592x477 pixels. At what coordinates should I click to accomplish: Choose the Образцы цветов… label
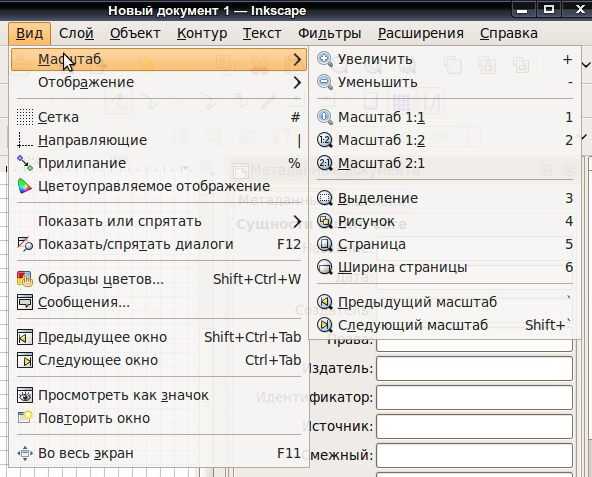101,279
